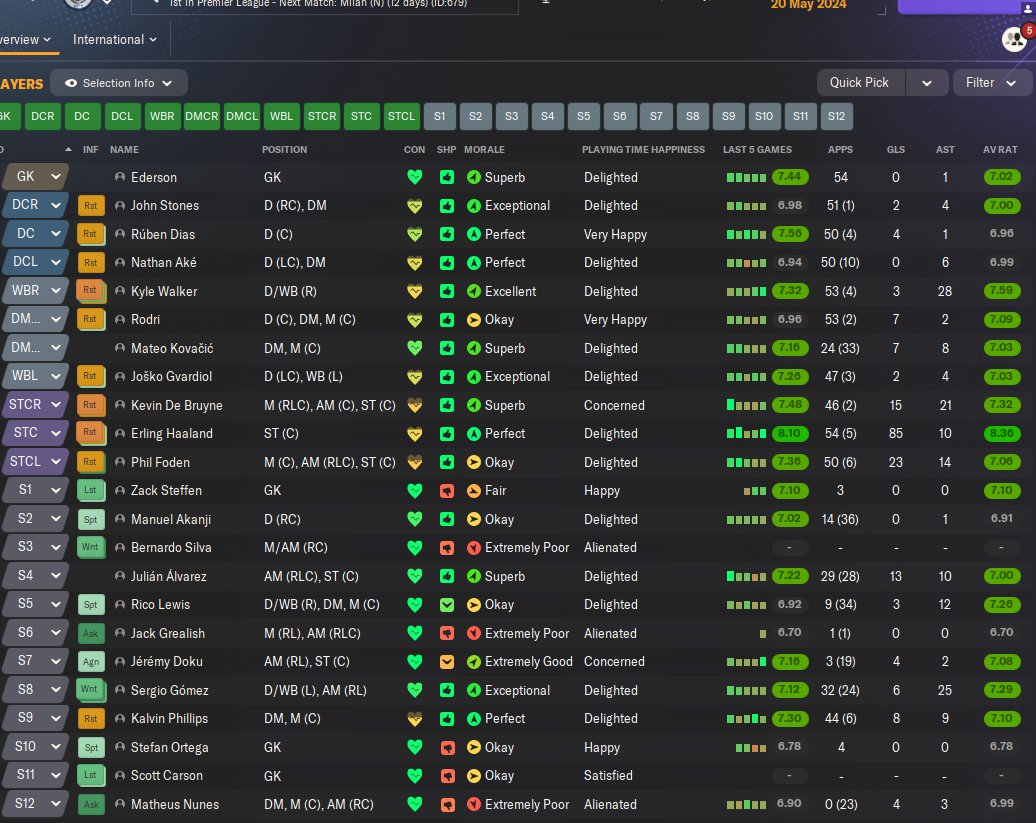
Task: Click player info icon beside Mateo Kovačić
Action: (x=120, y=348)
